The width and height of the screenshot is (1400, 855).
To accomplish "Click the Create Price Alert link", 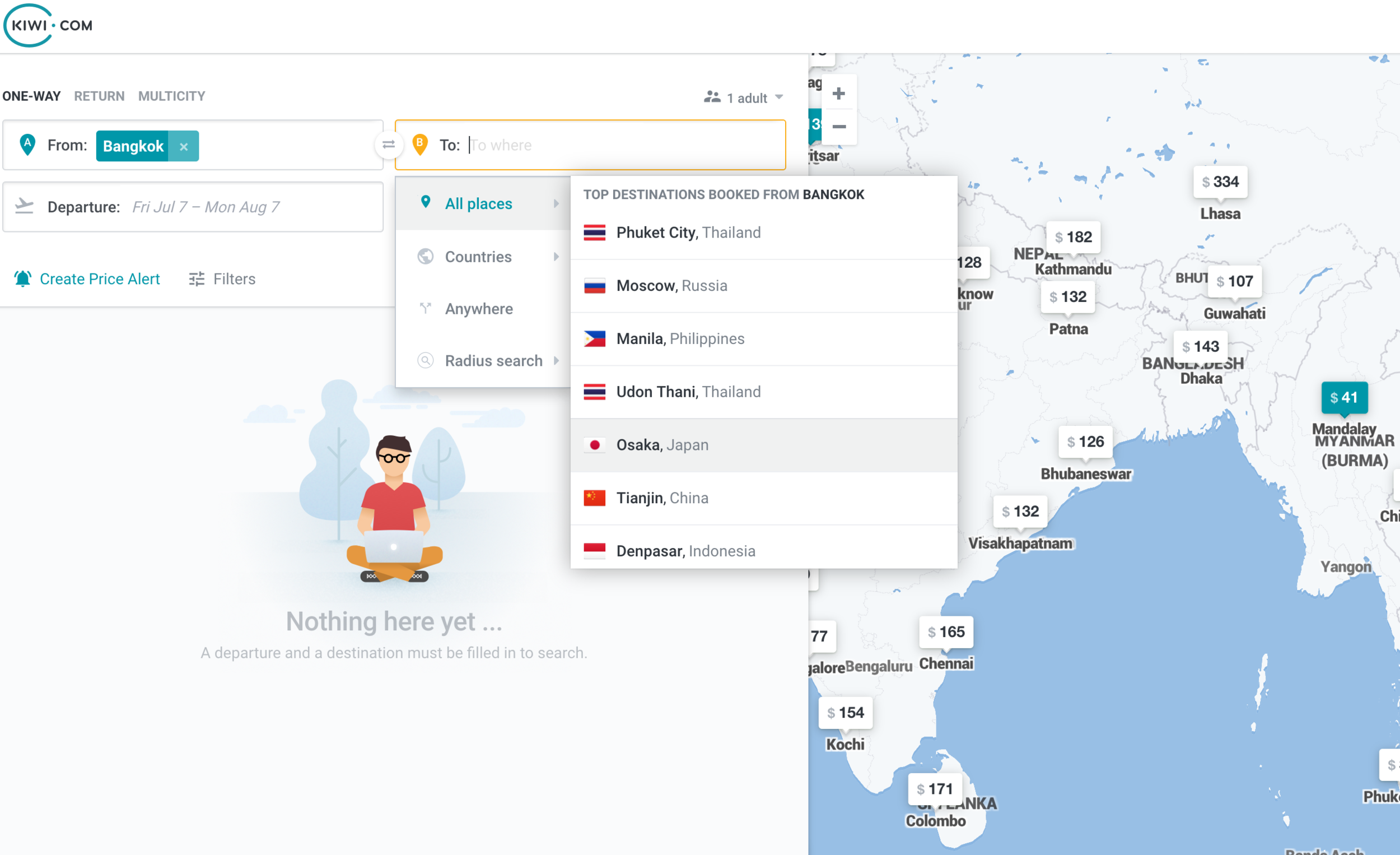I will (87, 278).
